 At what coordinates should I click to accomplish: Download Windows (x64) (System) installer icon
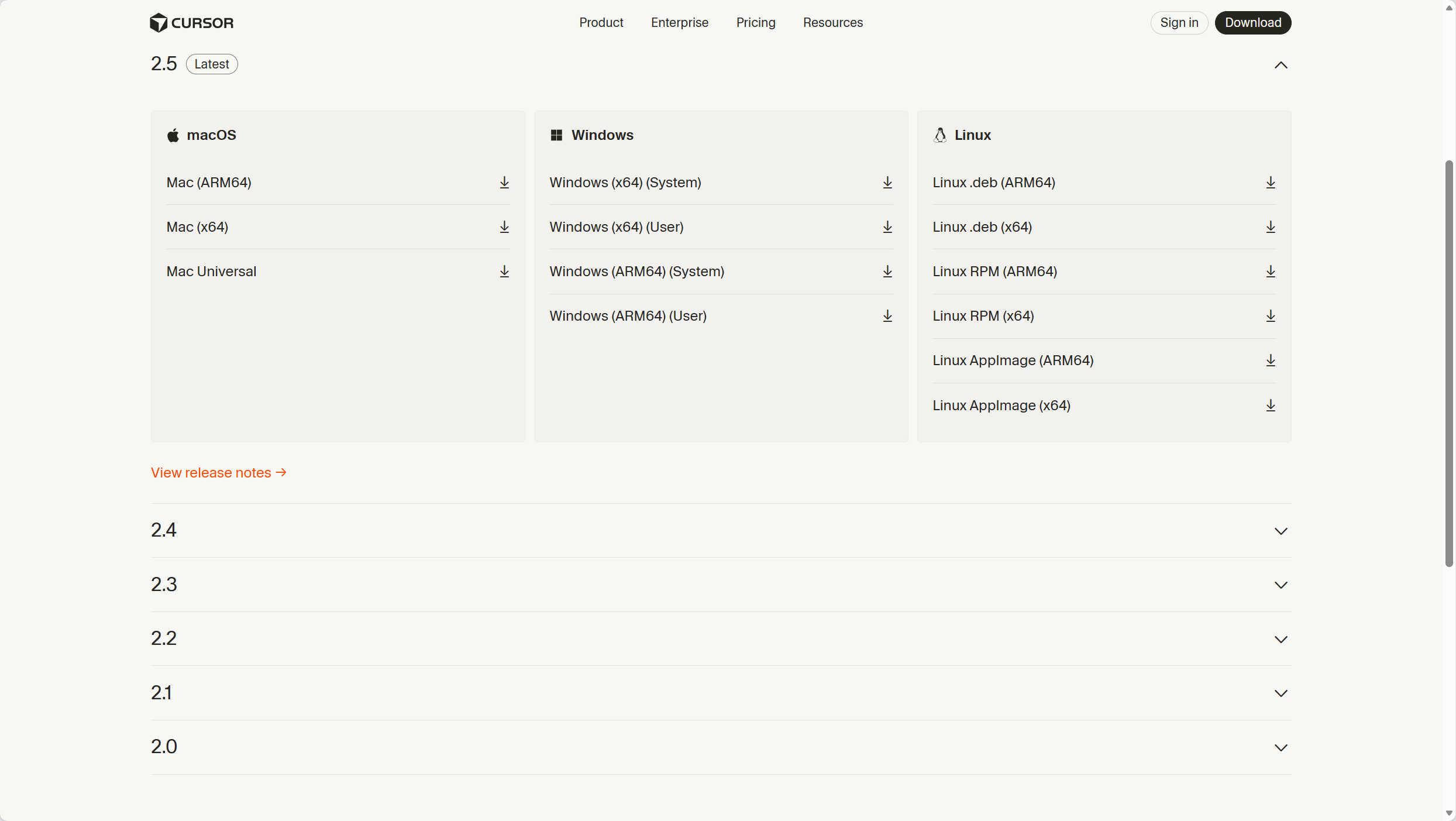point(887,183)
